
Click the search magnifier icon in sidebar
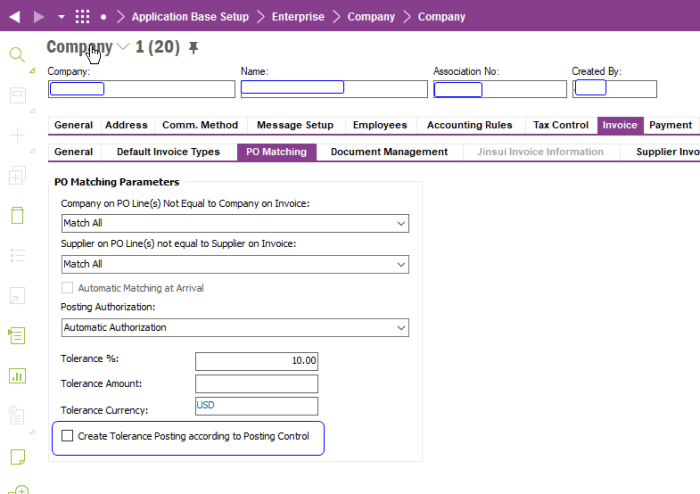pos(17,54)
